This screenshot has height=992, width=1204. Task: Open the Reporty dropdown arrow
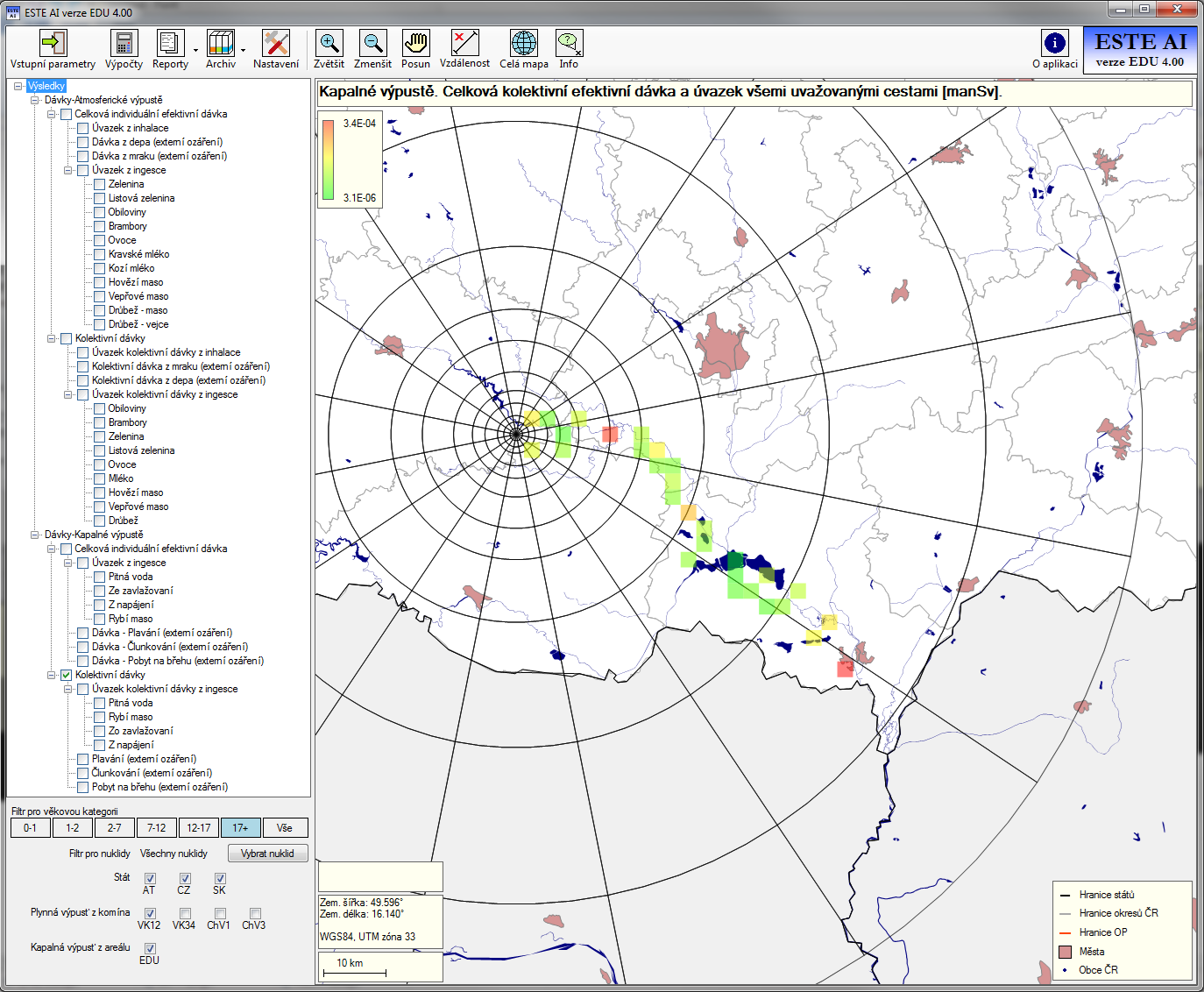pyautogui.click(x=195, y=51)
